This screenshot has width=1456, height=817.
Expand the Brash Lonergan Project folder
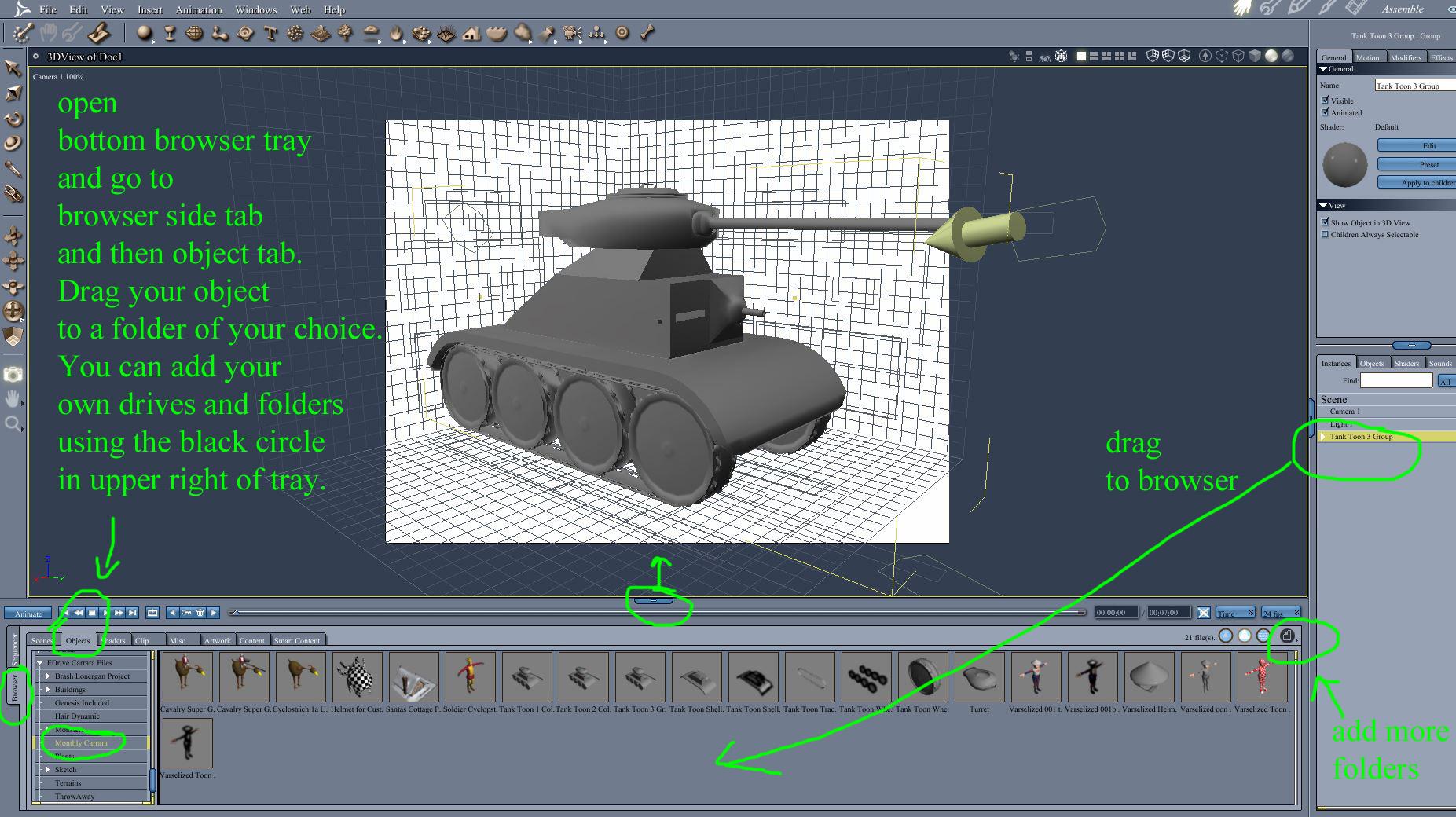48,676
